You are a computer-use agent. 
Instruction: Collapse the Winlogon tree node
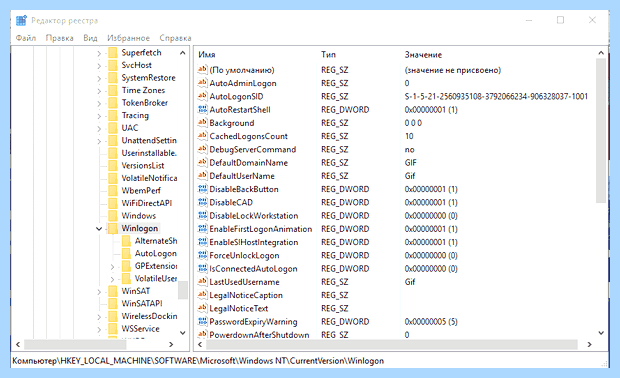pos(99,229)
